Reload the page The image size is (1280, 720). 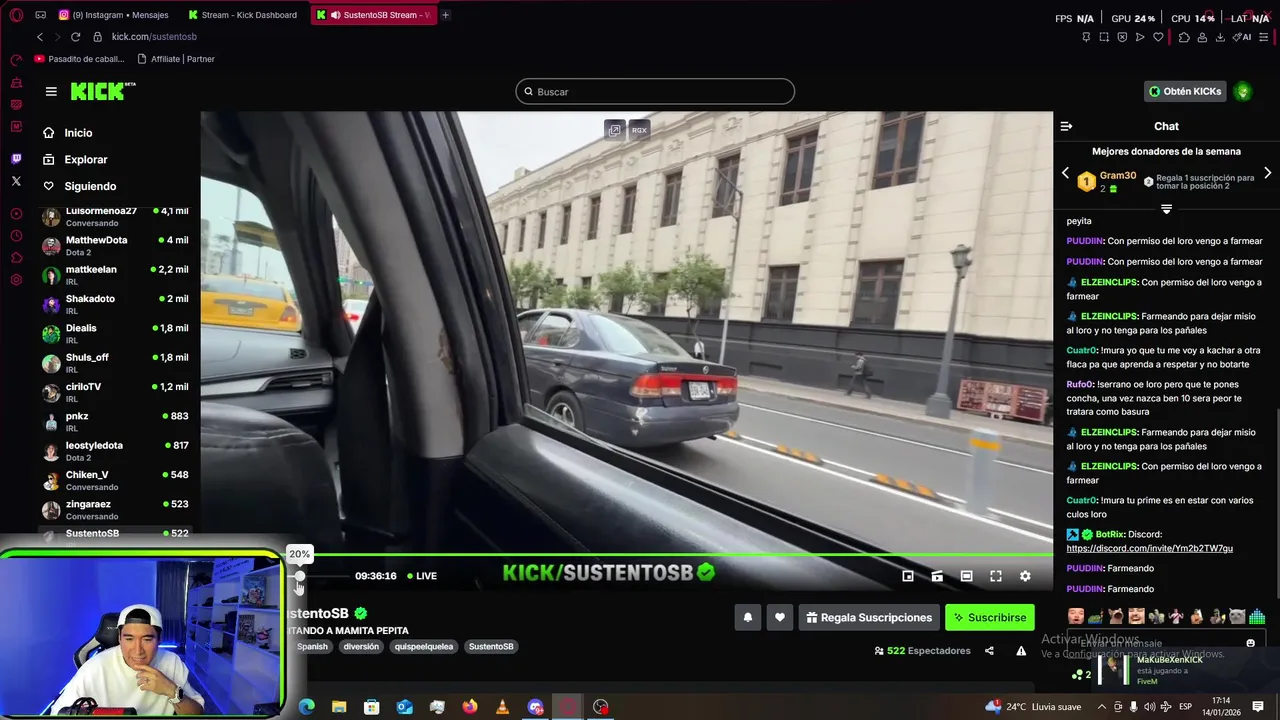[x=75, y=37]
